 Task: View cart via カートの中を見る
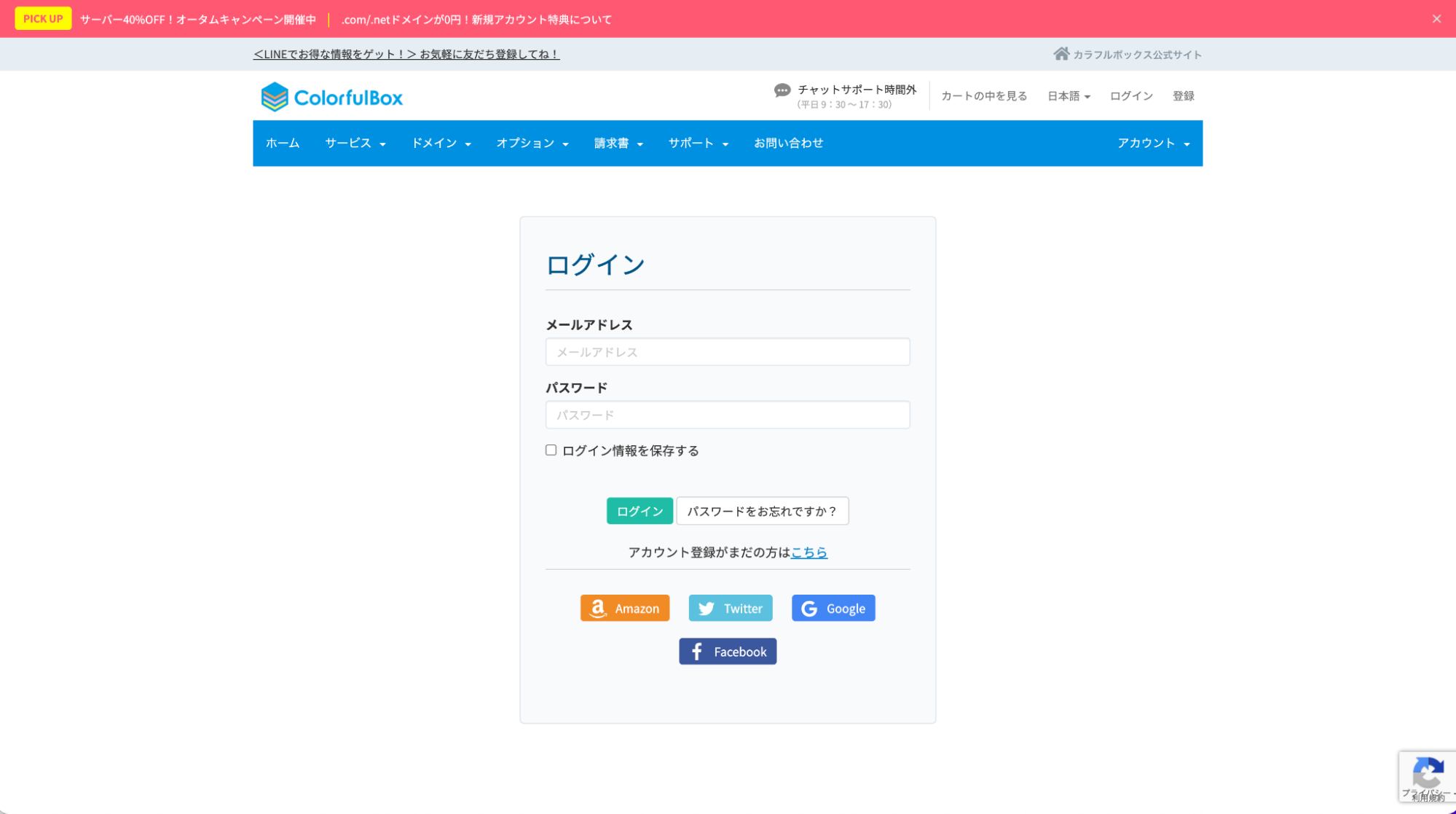[984, 96]
